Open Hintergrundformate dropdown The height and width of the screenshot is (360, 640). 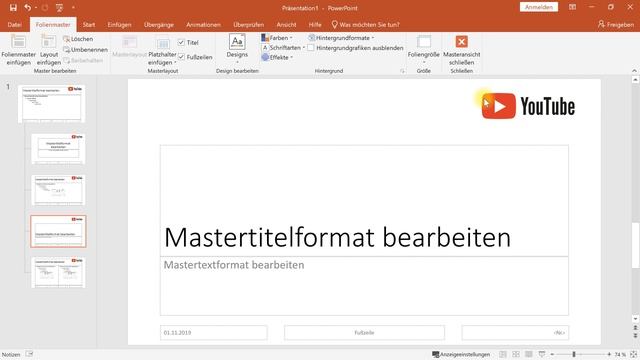(x=341, y=38)
